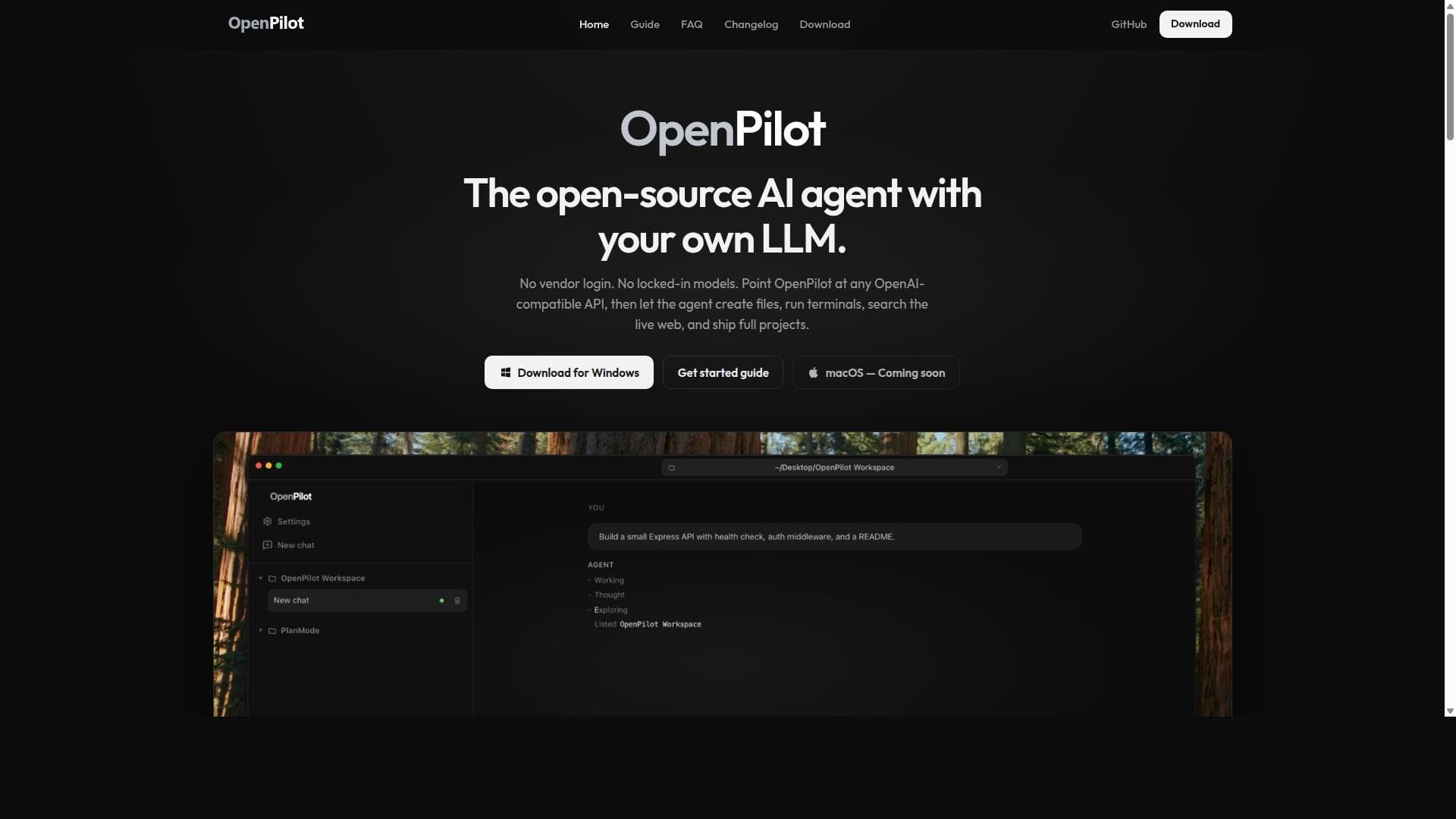Screen dimensions: 1456x819
Task: Click the Express API prompt message
Action: (x=834, y=537)
